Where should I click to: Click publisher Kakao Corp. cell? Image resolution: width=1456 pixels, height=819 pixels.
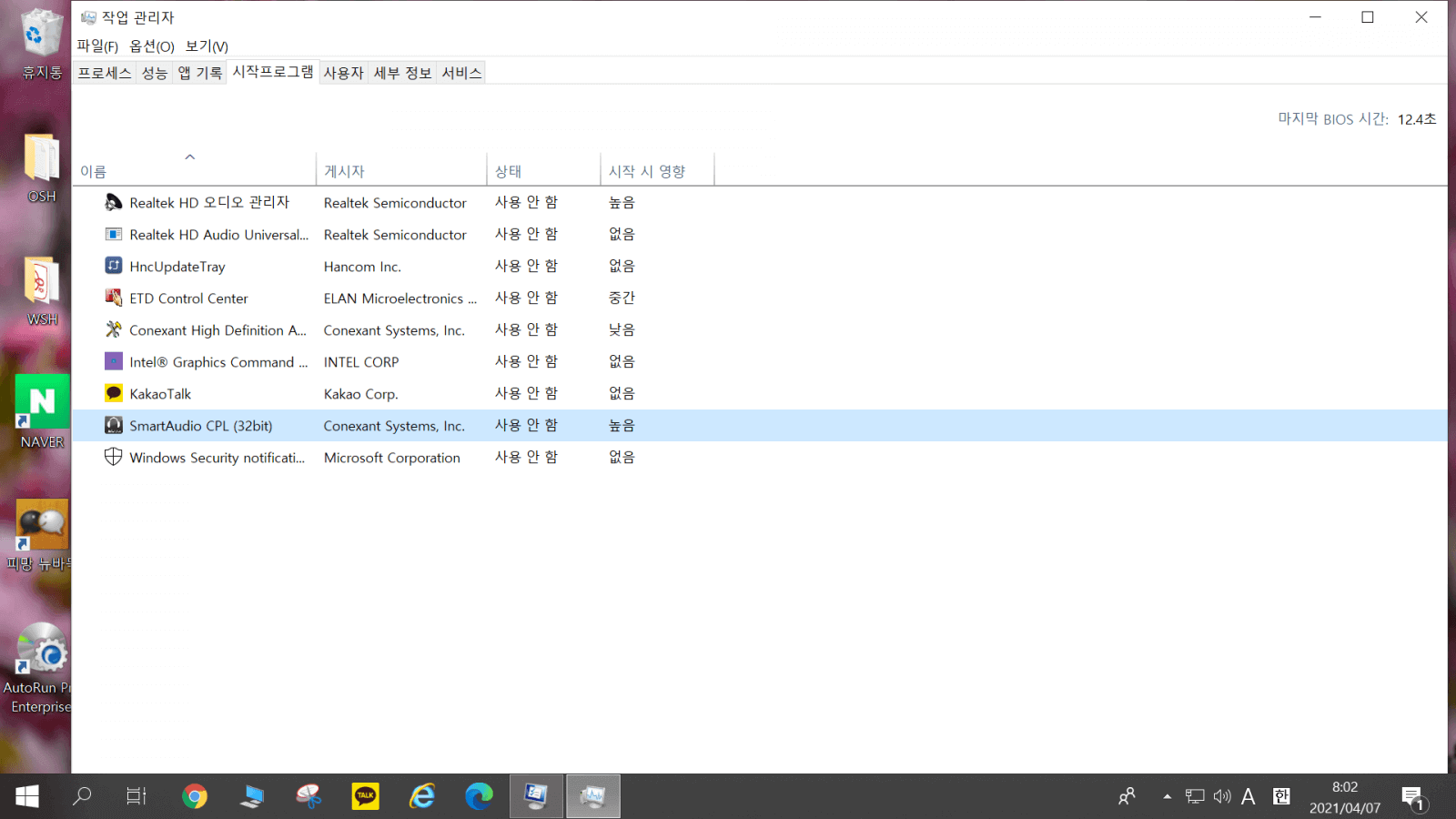click(360, 394)
